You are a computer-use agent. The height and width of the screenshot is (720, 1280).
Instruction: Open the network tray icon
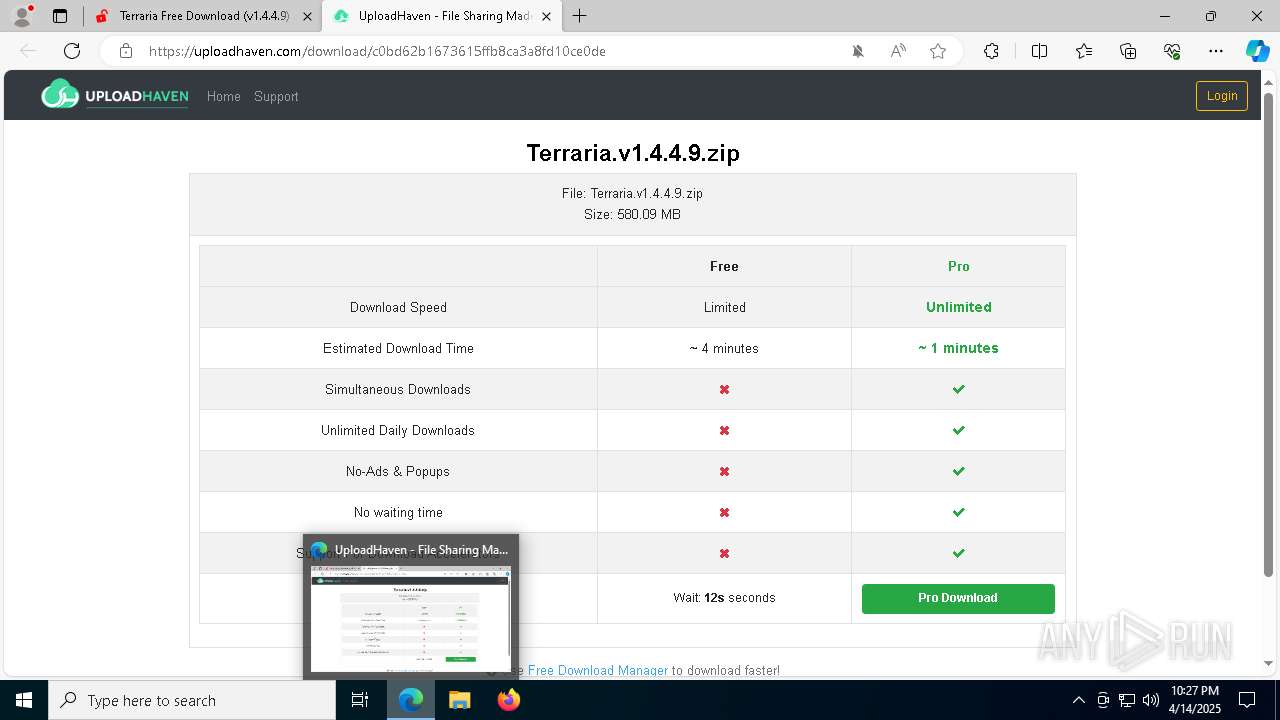pos(1127,700)
